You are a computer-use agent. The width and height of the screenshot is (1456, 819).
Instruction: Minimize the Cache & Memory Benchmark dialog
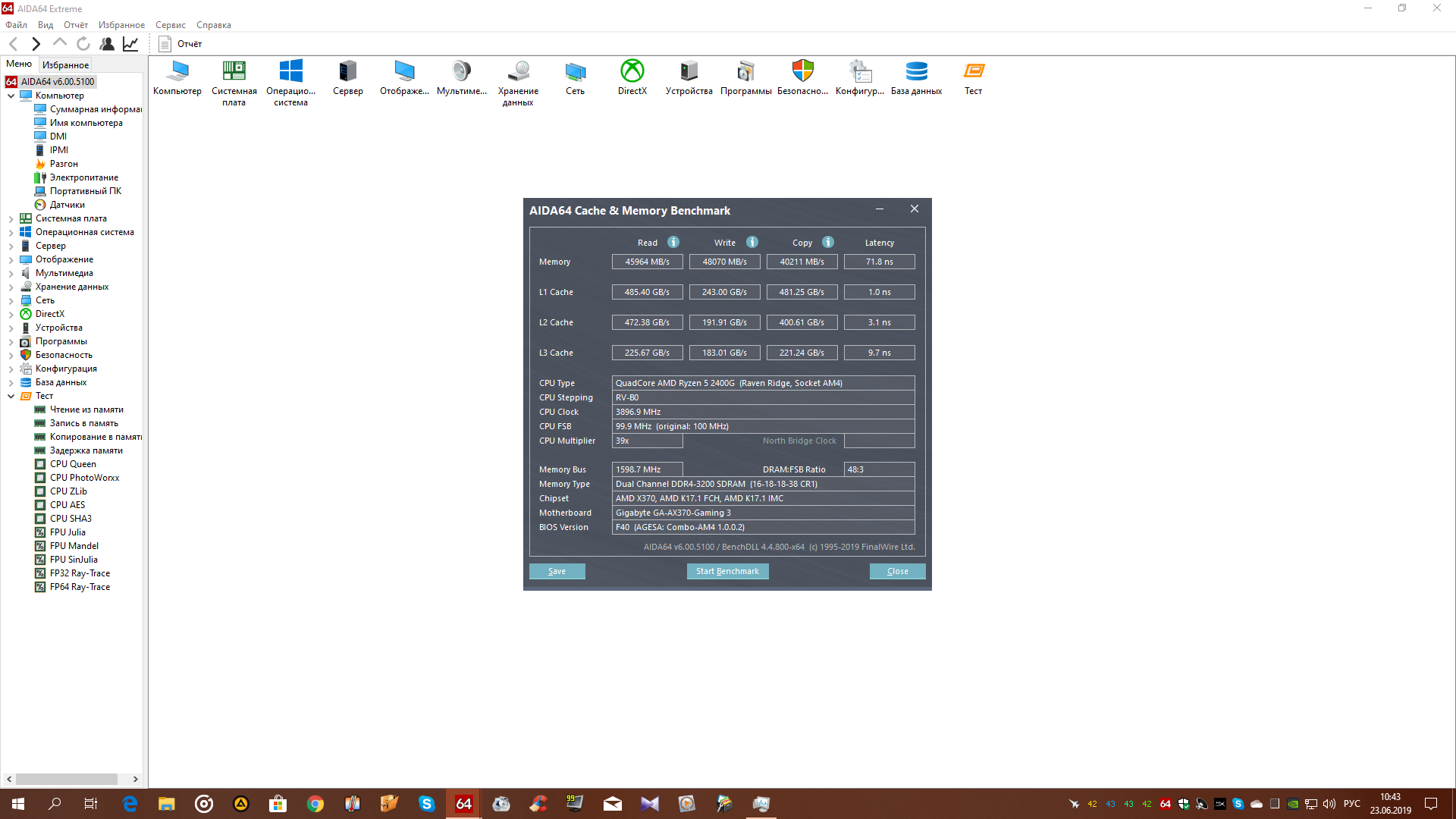click(880, 209)
